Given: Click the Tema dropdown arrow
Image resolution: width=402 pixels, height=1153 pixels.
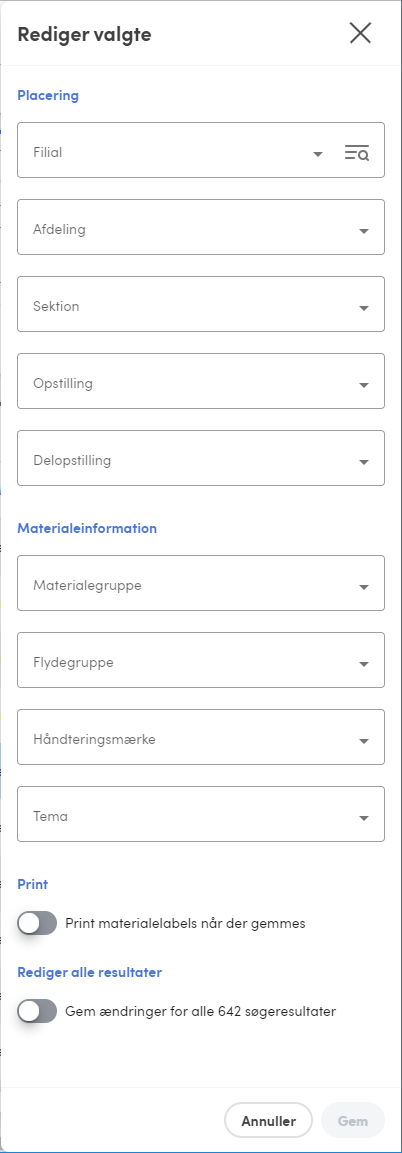Looking at the screenshot, I should (x=364, y=818).
